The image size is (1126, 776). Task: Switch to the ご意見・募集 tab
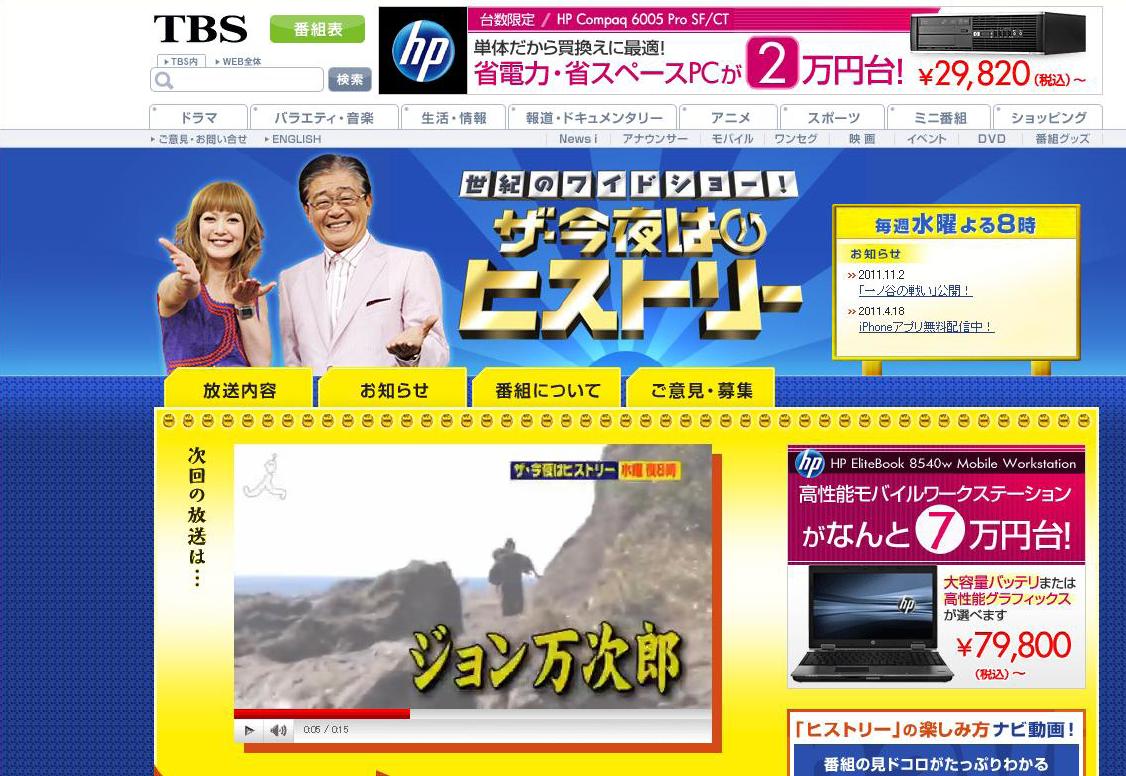pos(702,389)
